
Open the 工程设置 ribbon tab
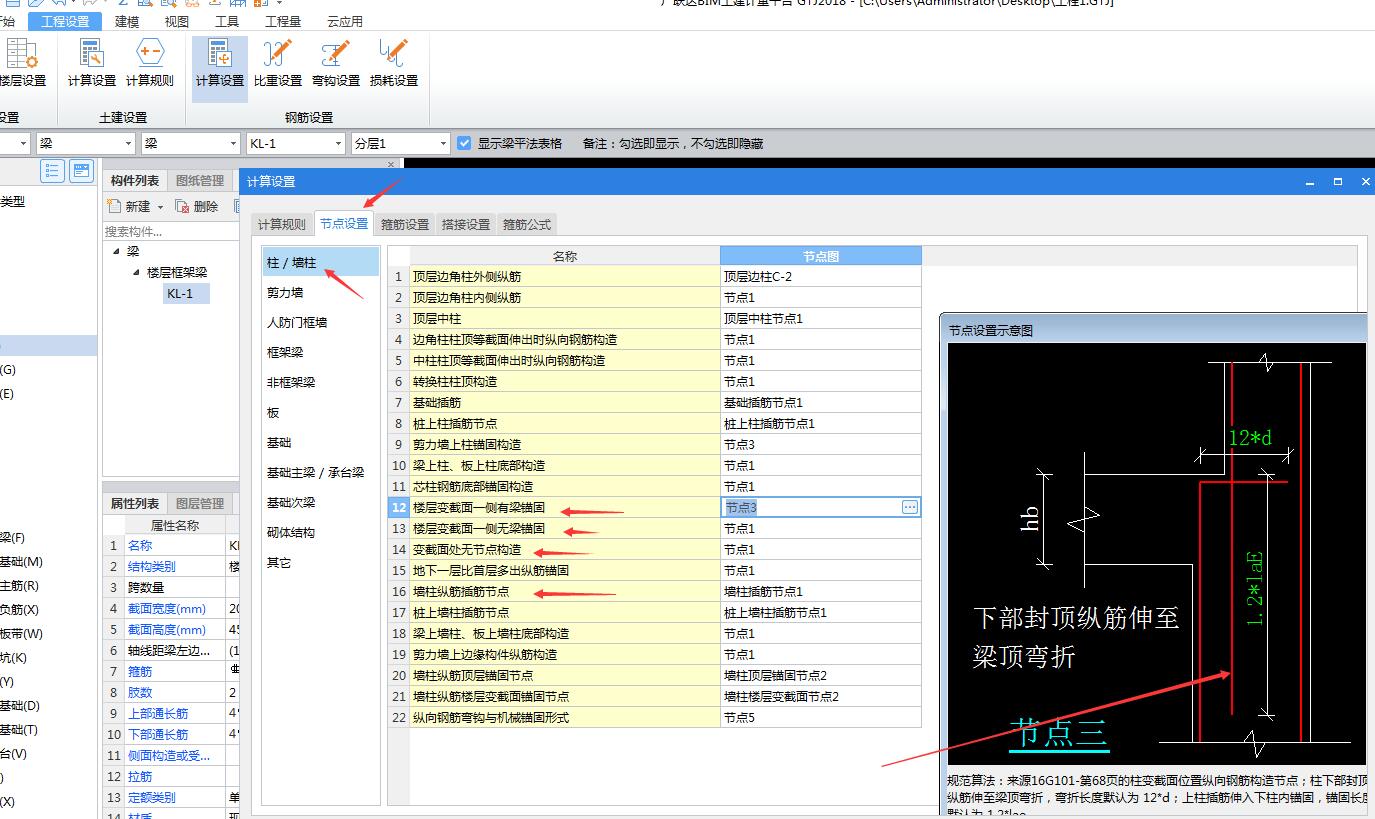pyautogui.click(x=65, y=21)
